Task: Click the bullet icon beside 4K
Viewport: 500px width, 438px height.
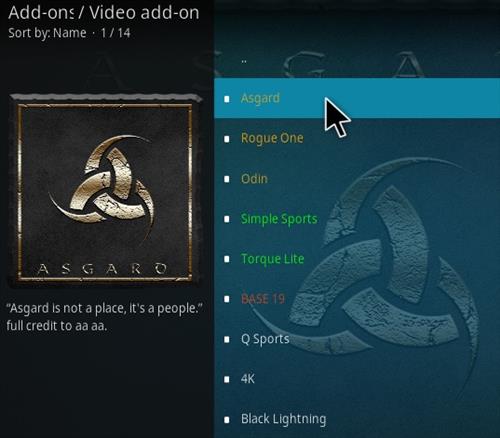Action: pos(227,380)
